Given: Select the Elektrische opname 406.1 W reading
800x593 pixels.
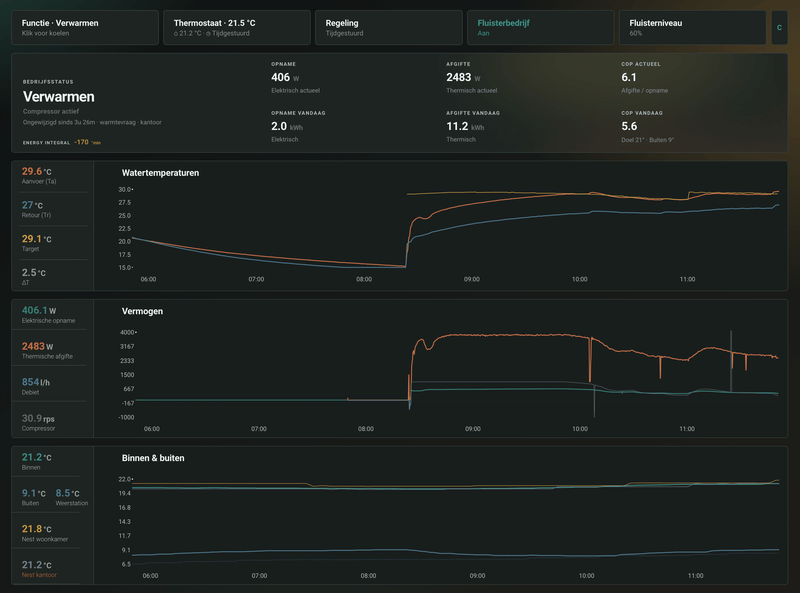Looking at the screenshot, I should 48,315.
